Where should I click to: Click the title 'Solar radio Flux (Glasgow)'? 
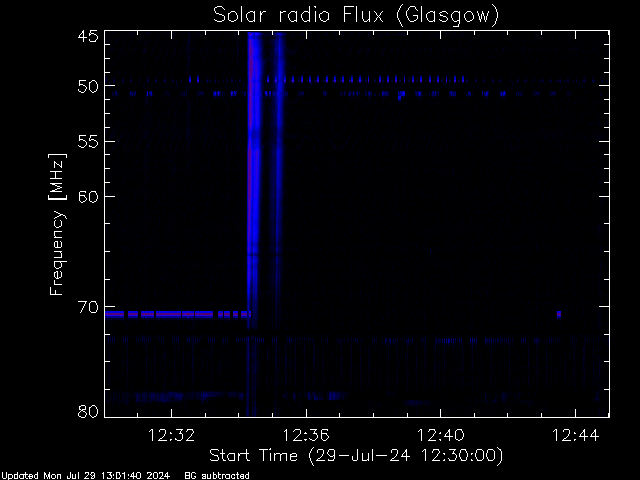pos(356,16)
